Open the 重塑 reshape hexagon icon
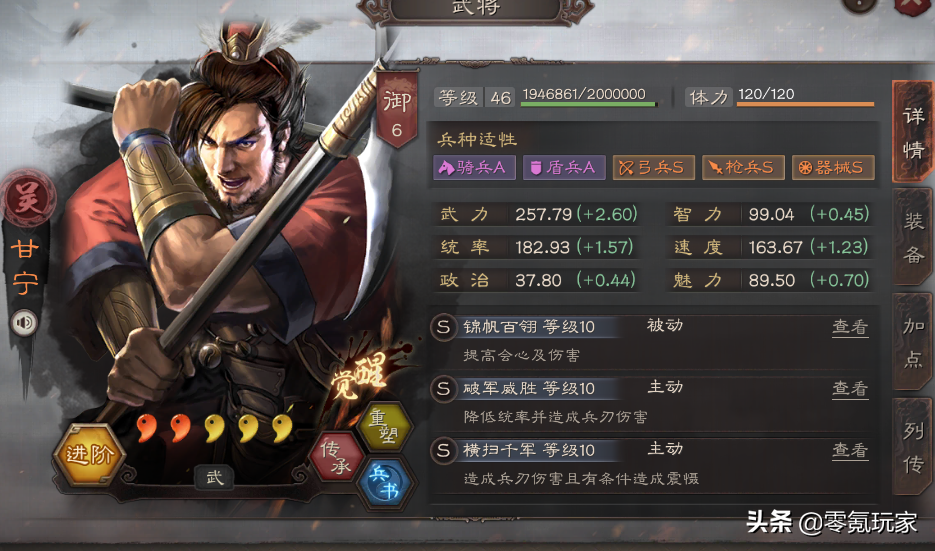The height and width of the screenshot is (551, 935). click(x=383, y=426)
